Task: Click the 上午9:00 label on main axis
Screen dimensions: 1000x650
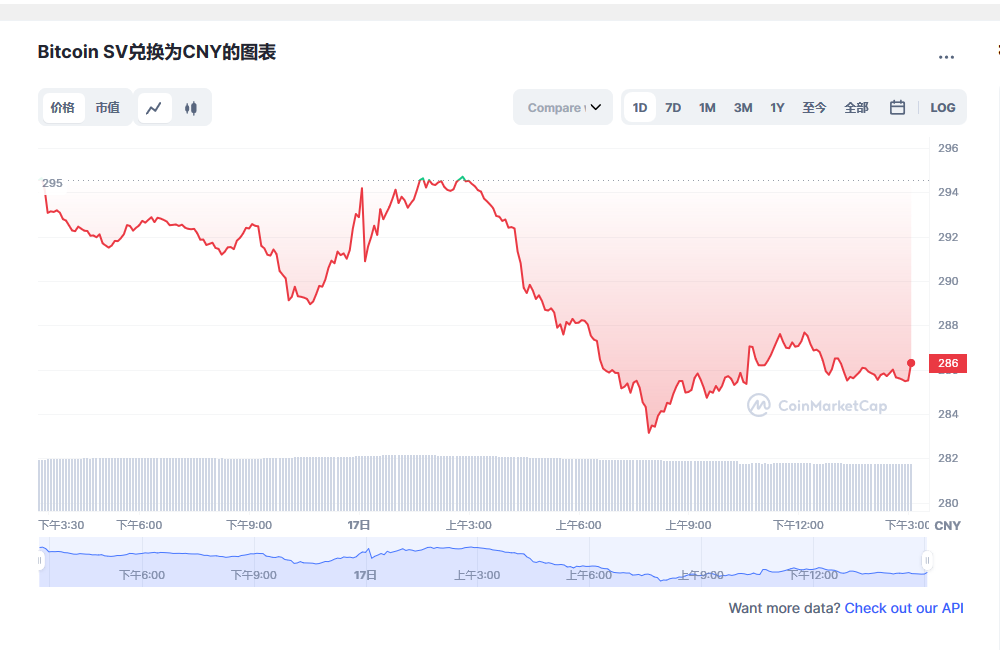Action: pyautogui.click(x=688, y=525)
